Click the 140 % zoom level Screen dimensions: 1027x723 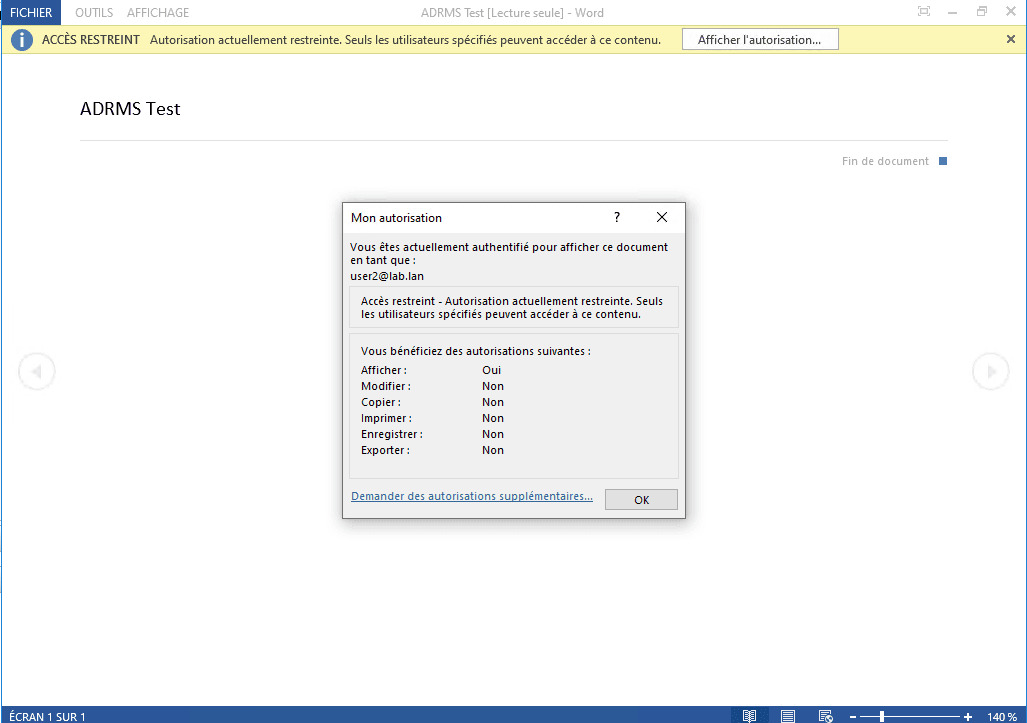pyautogui.click(x=1002, y=717)
